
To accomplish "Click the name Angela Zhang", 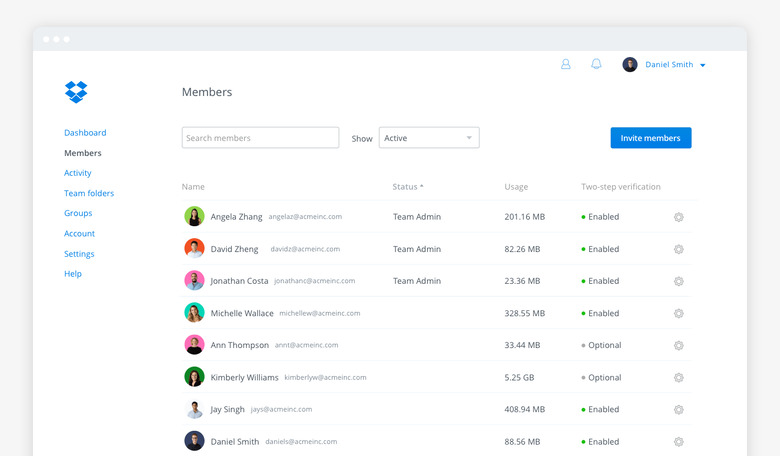I will [236, 217].
